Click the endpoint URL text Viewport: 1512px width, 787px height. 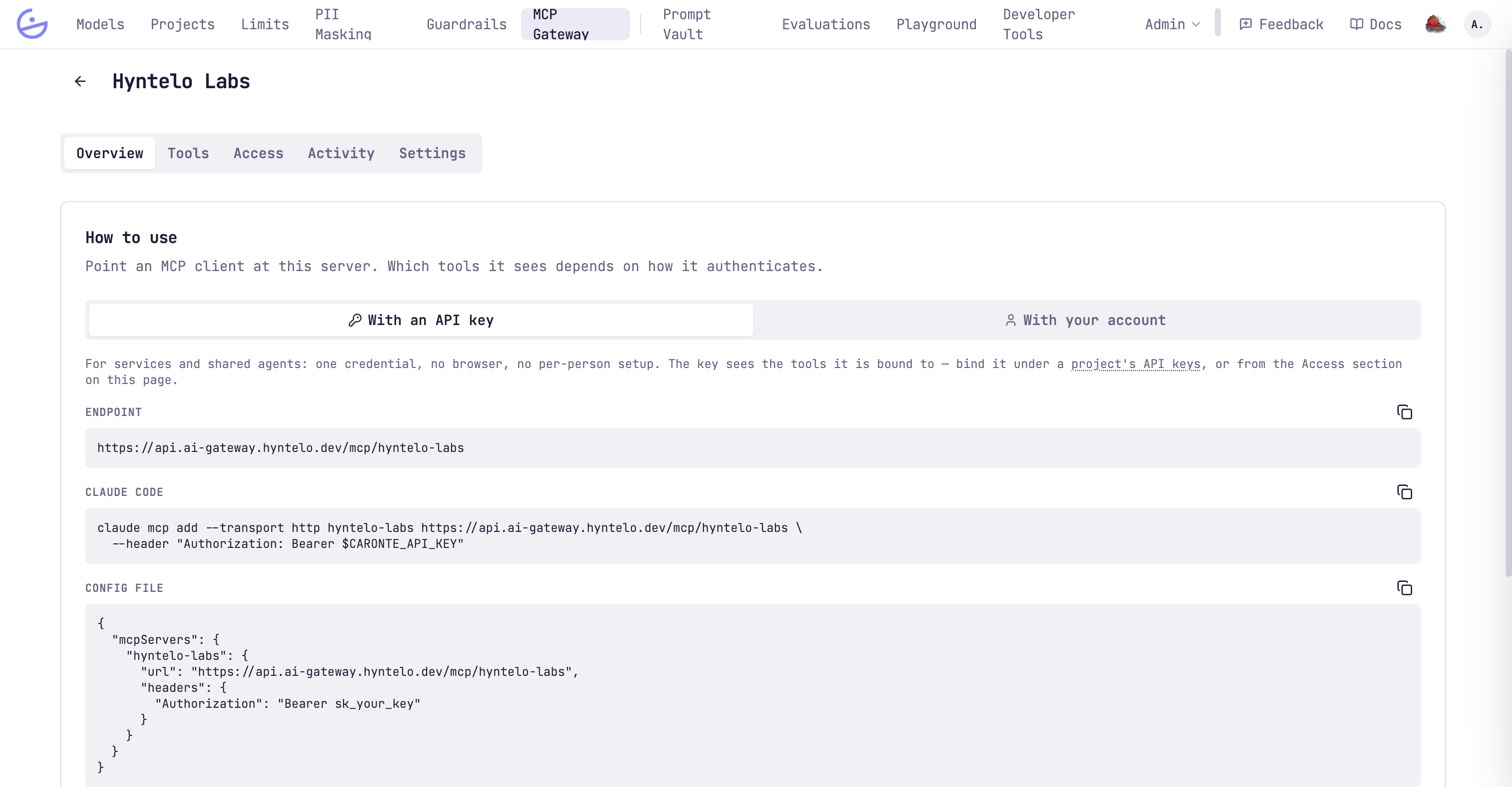pyautogui.click(x=280, y=448)
